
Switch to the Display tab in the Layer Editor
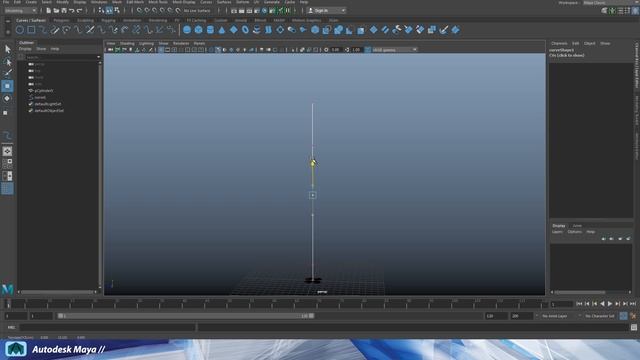tap(559, 226)
